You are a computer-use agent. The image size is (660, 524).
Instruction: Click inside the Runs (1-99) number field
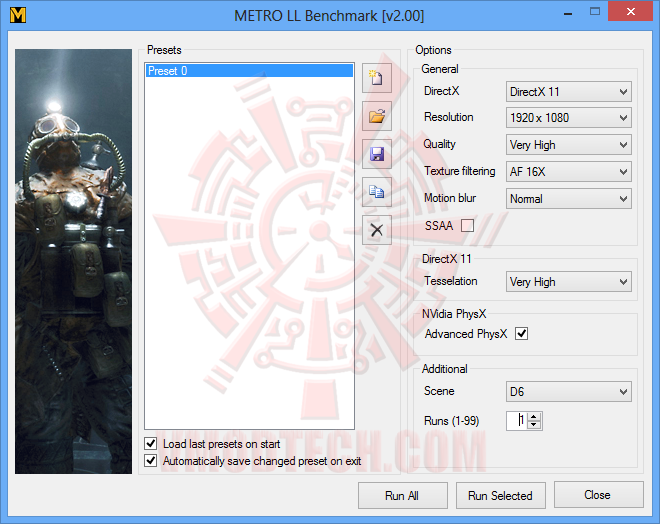coord(517,420)
